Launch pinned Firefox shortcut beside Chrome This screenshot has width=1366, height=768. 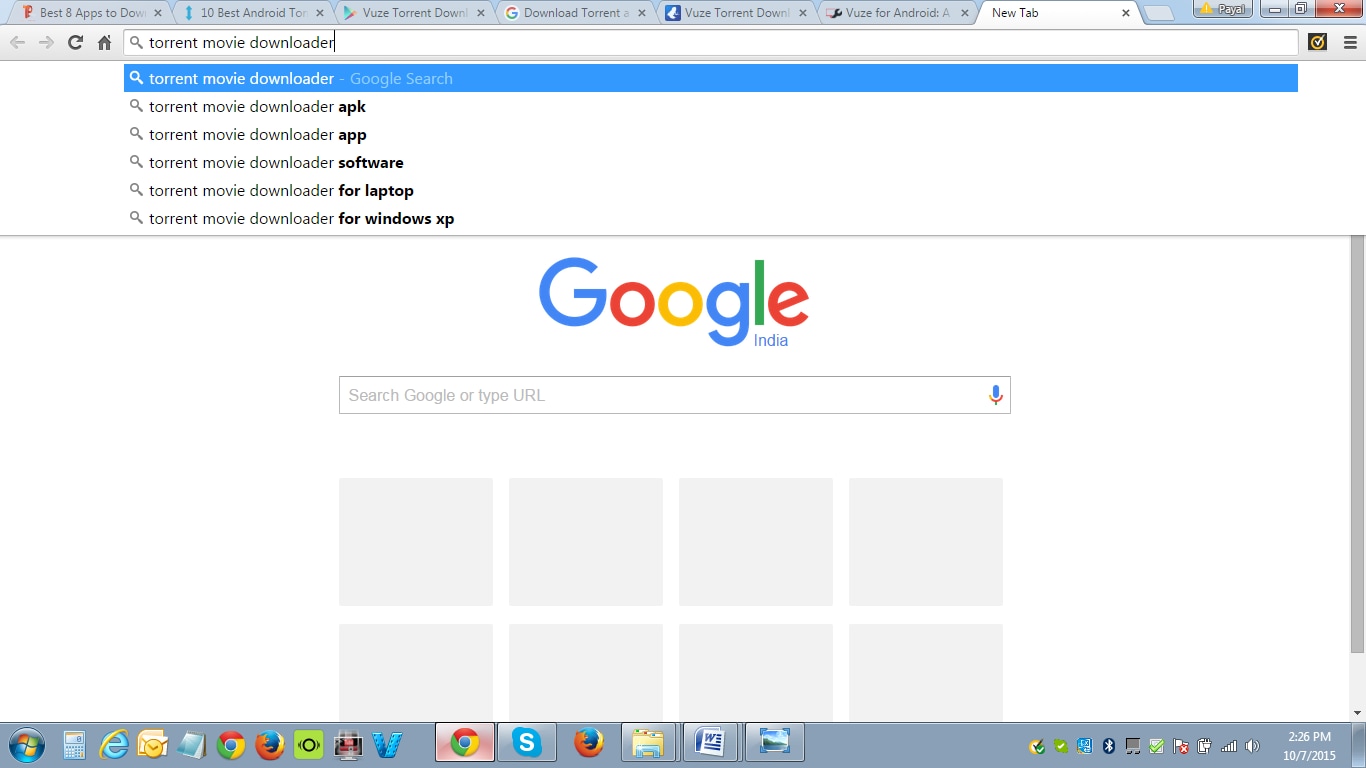[x=269, y=745]
